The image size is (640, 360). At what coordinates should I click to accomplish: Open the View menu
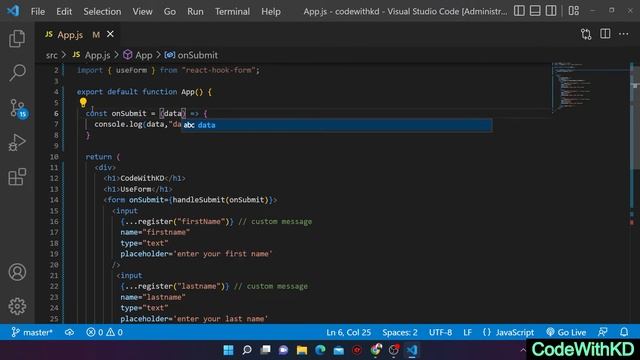142,11
